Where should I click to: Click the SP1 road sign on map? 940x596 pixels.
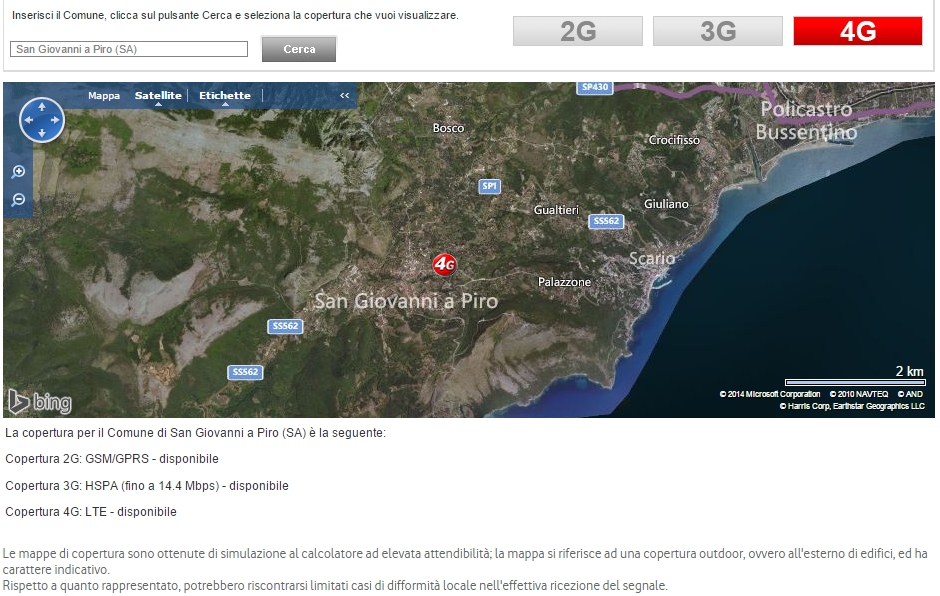coord(489,187)
